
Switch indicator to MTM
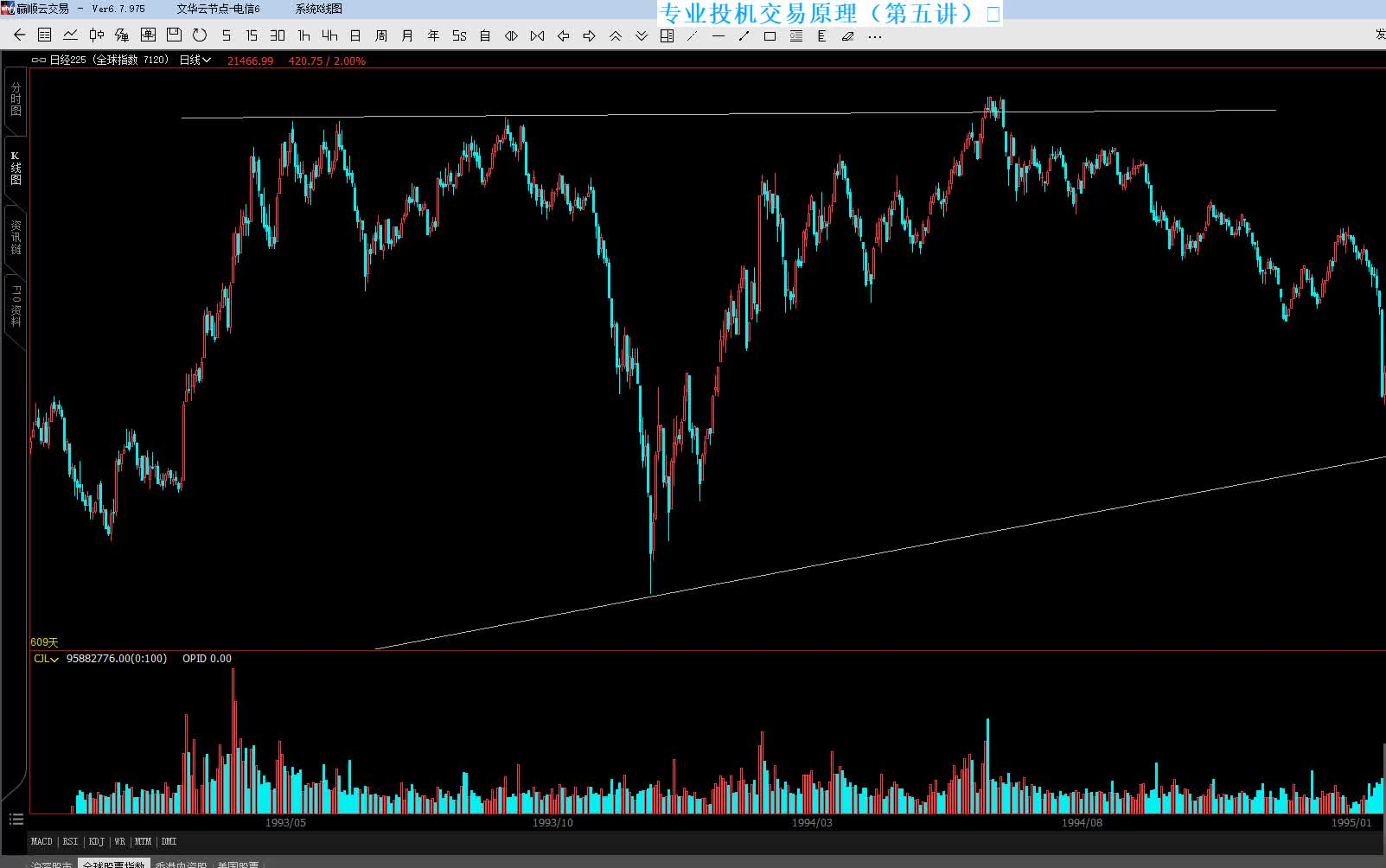point(143,841)
